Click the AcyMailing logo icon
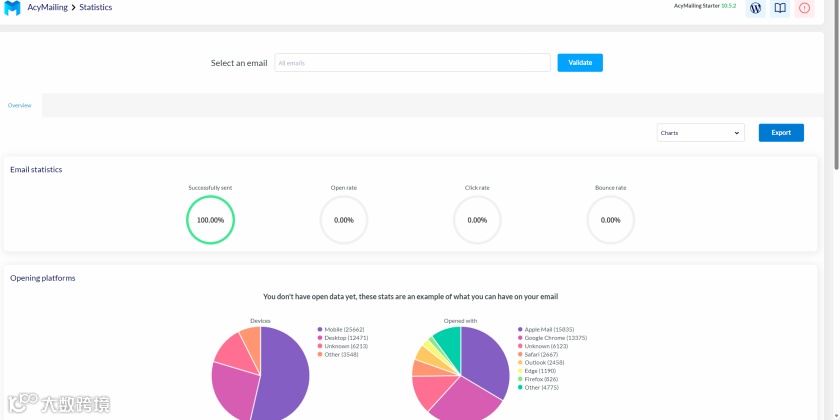 (12, 8)
